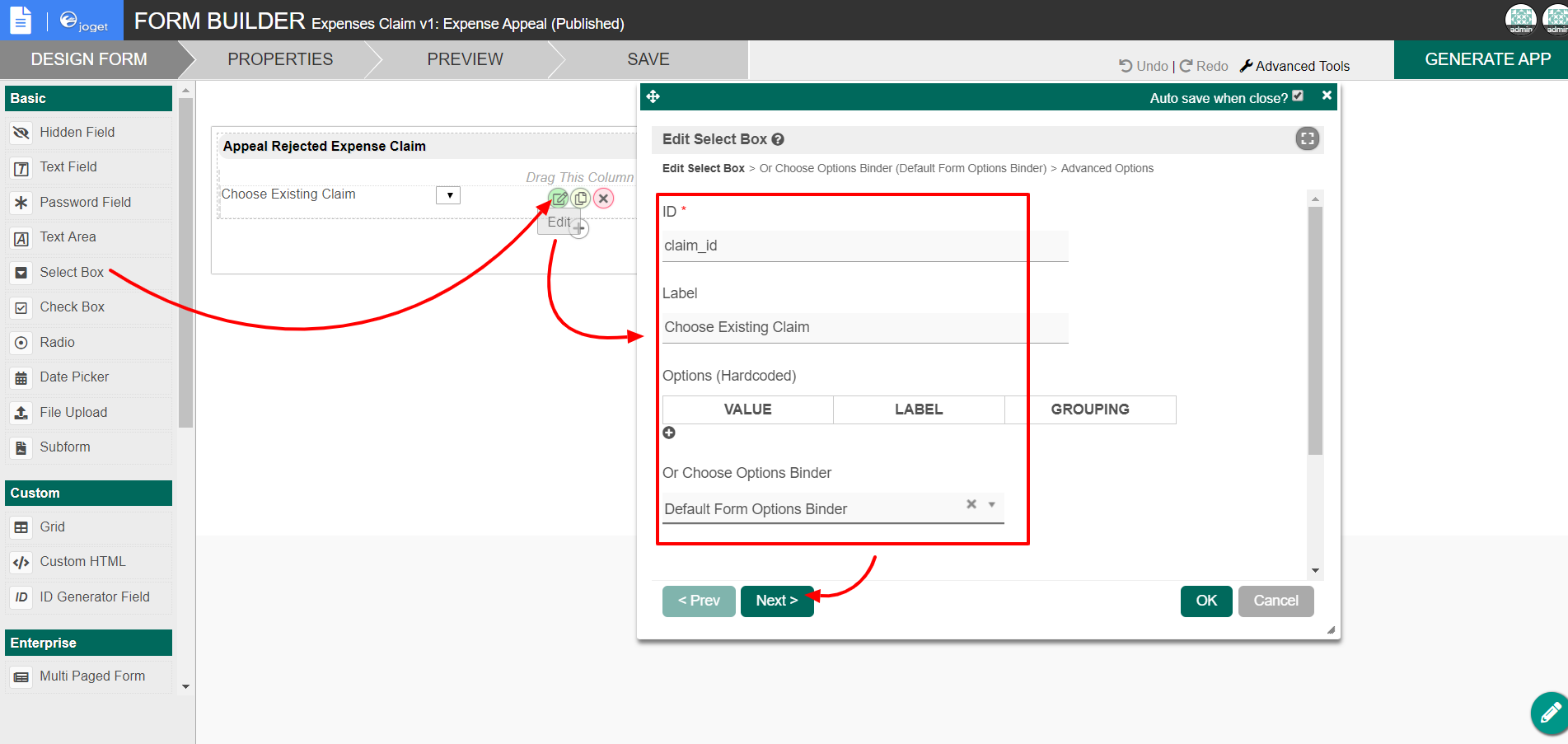This screenshot has height=744, width=1568.
Task: Click the add option plus icon
Action: pos(669,433)
